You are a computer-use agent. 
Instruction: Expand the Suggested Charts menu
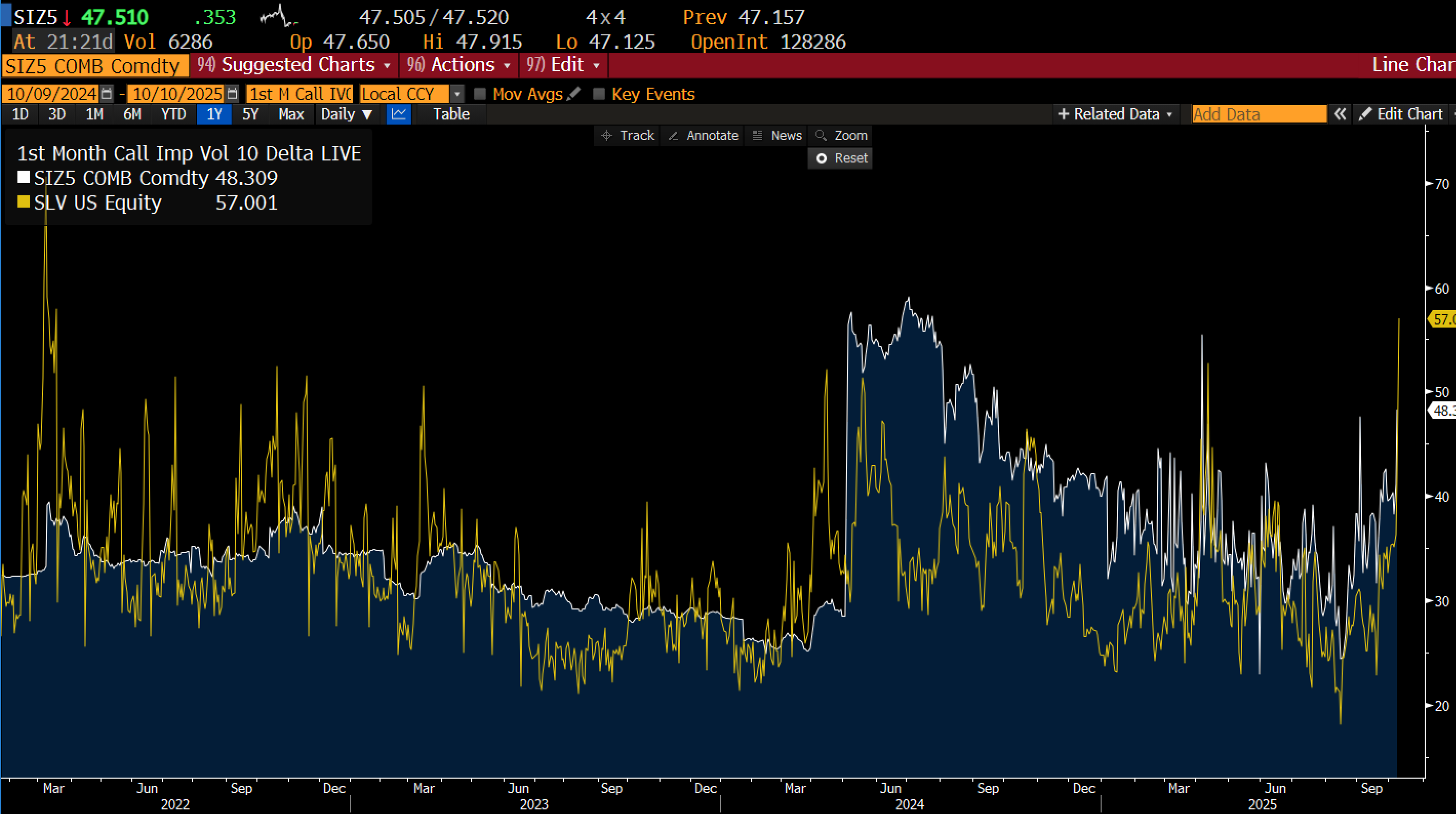pos(298,65)
